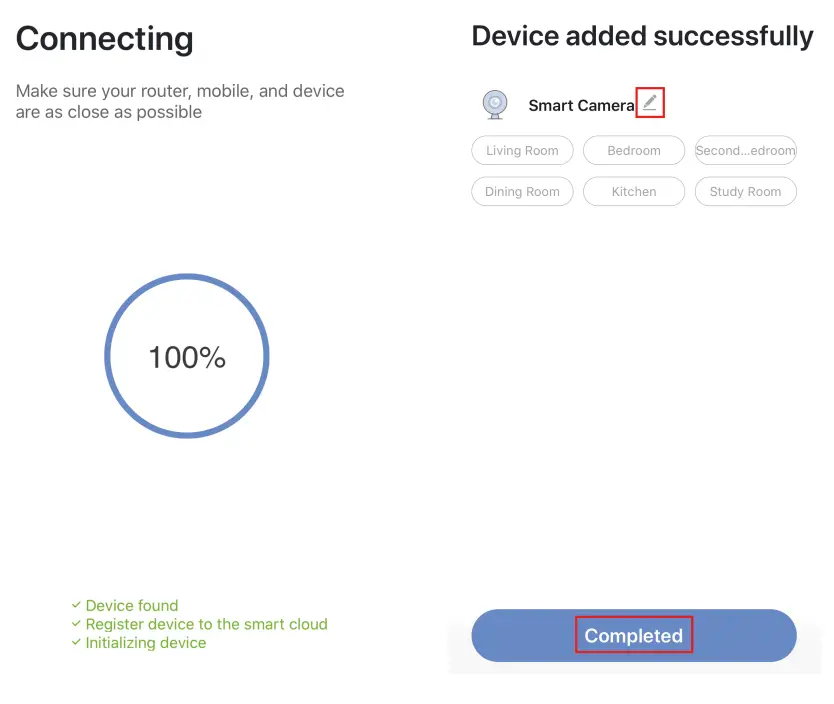Click the pencil edit icon beside Smart Camera
The height and width of the screenshot is (704, 834).
pos(650,102)
